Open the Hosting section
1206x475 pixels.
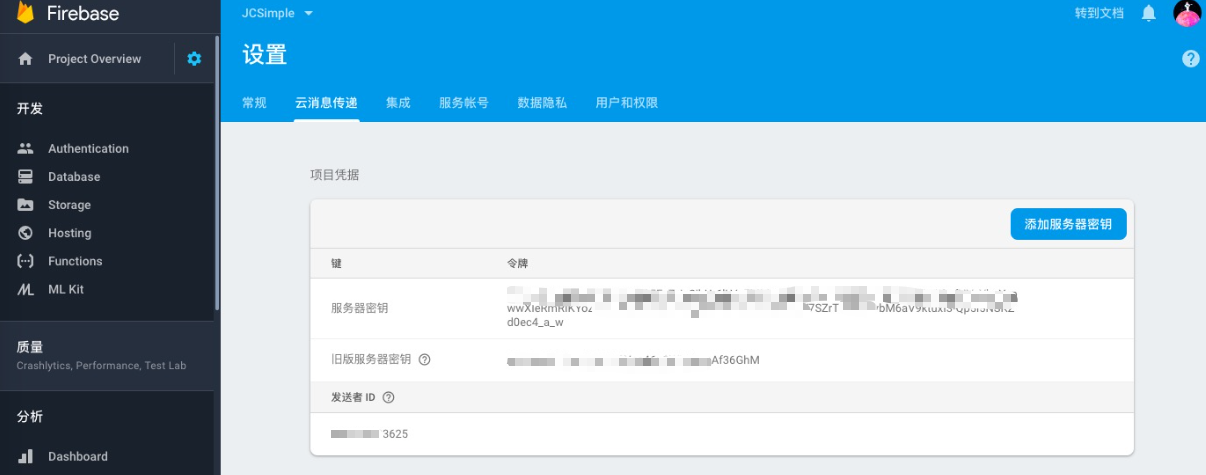click(69, 233)
